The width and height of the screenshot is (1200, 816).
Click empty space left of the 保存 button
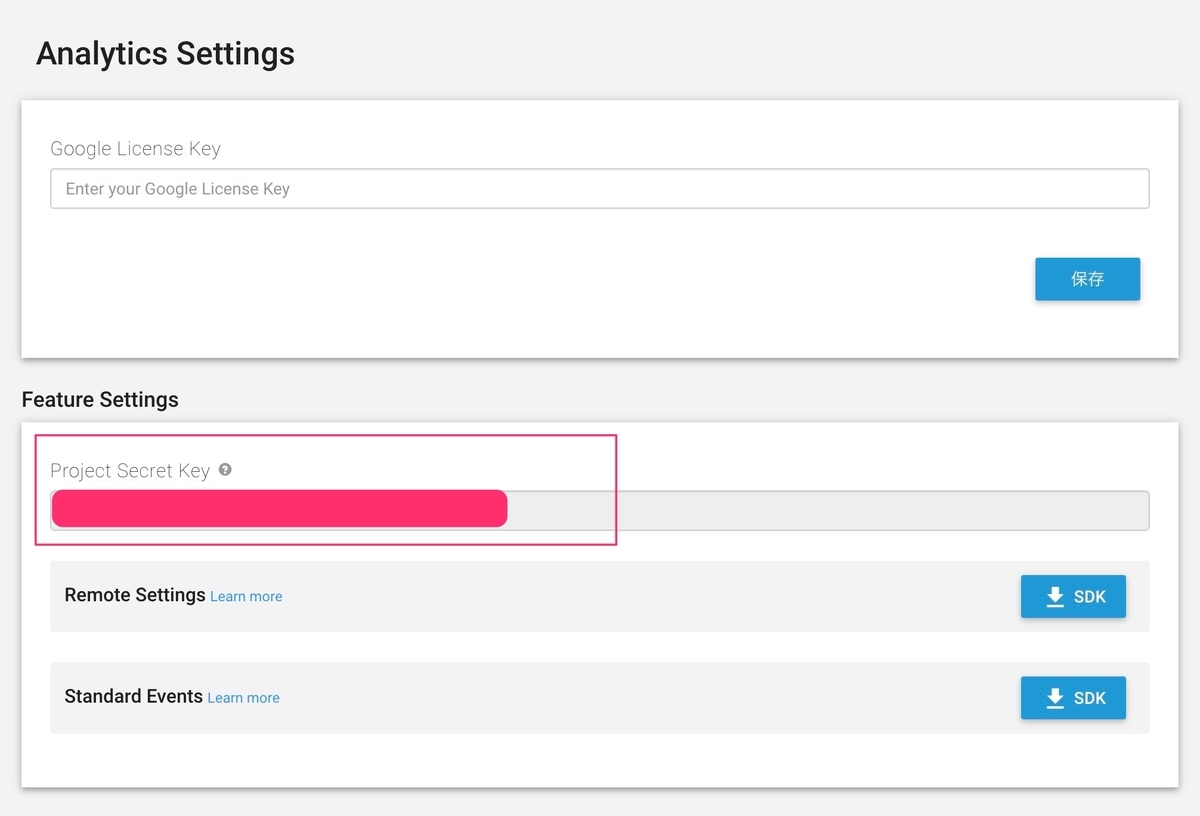600,280
